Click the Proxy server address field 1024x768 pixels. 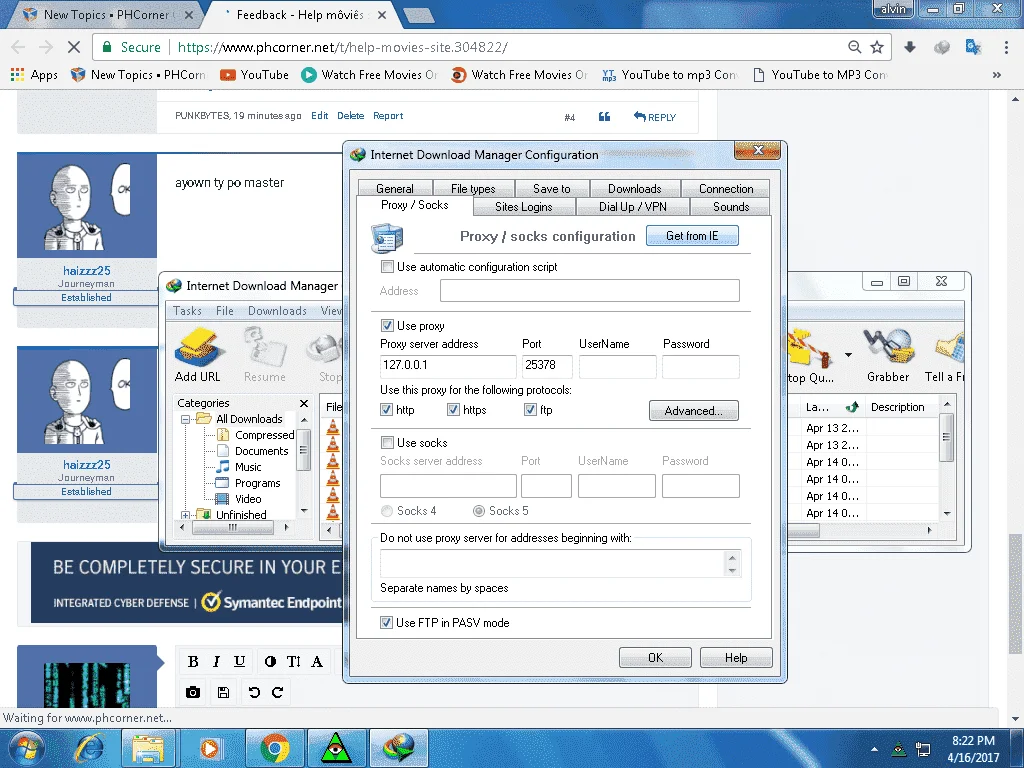(448, 366)
